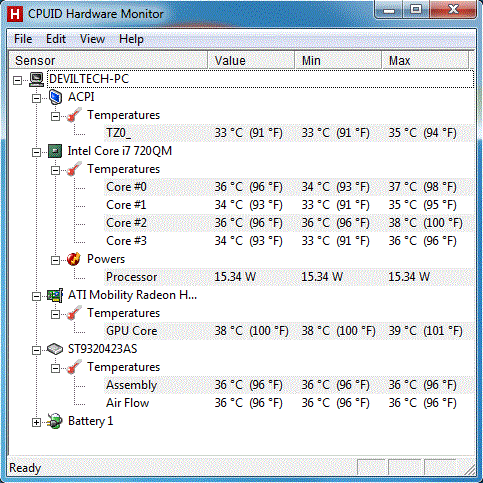483x483 pixels.
Task: Collapse the ATI Mobility Radeon node
Action: pyautogui.click(x=36, y=296)
